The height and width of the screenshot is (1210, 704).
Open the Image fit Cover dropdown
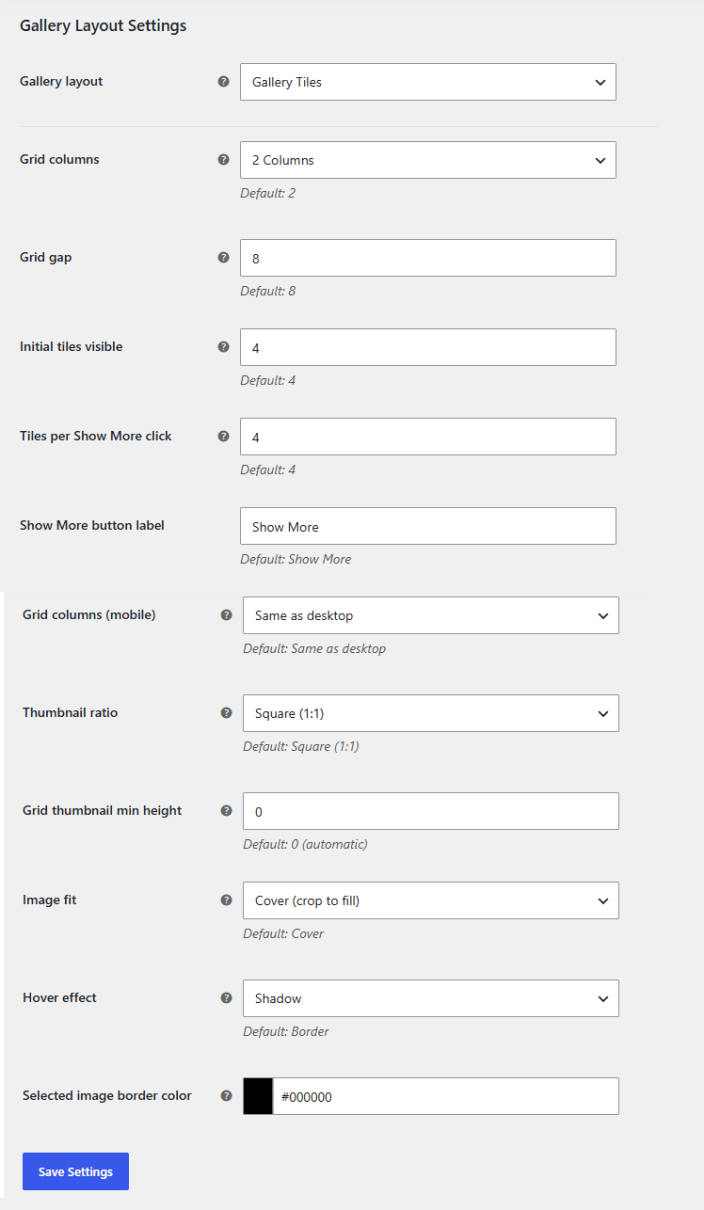[x=431, y=900]
